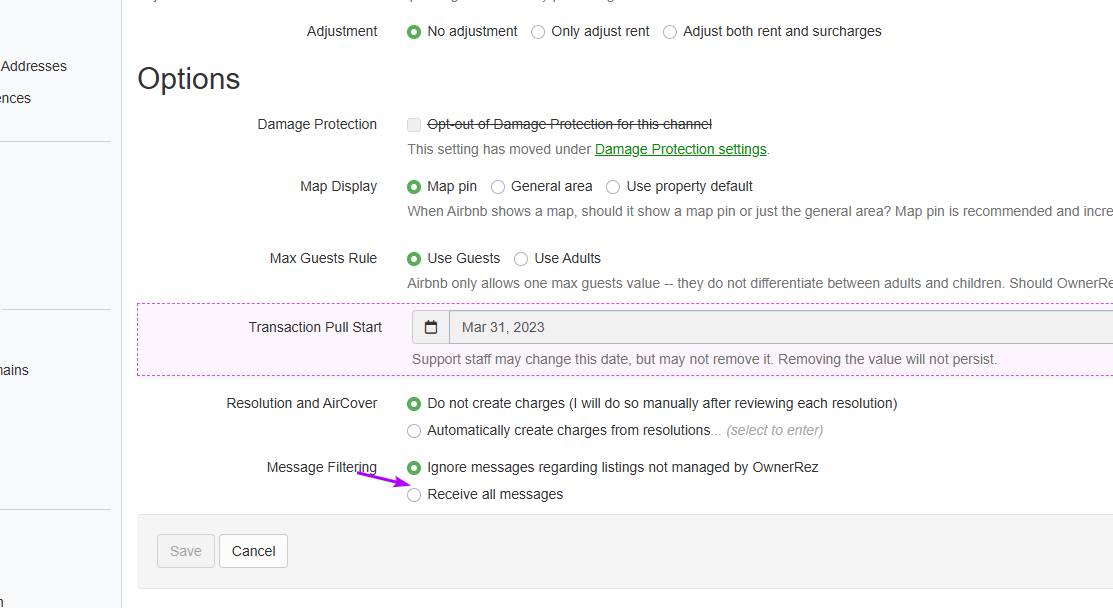
Task: Open Addresses in the left sidebar
Action: pos(34,66)
